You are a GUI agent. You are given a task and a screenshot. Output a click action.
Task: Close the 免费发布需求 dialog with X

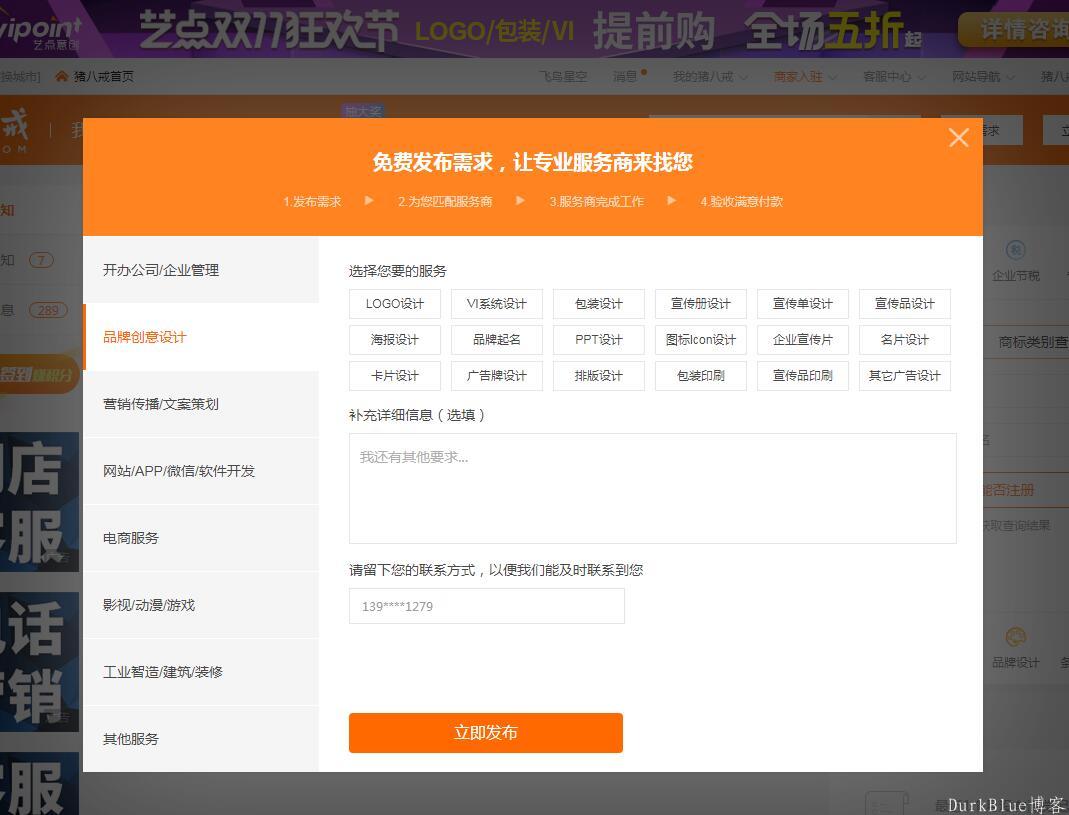pos(958,138)
